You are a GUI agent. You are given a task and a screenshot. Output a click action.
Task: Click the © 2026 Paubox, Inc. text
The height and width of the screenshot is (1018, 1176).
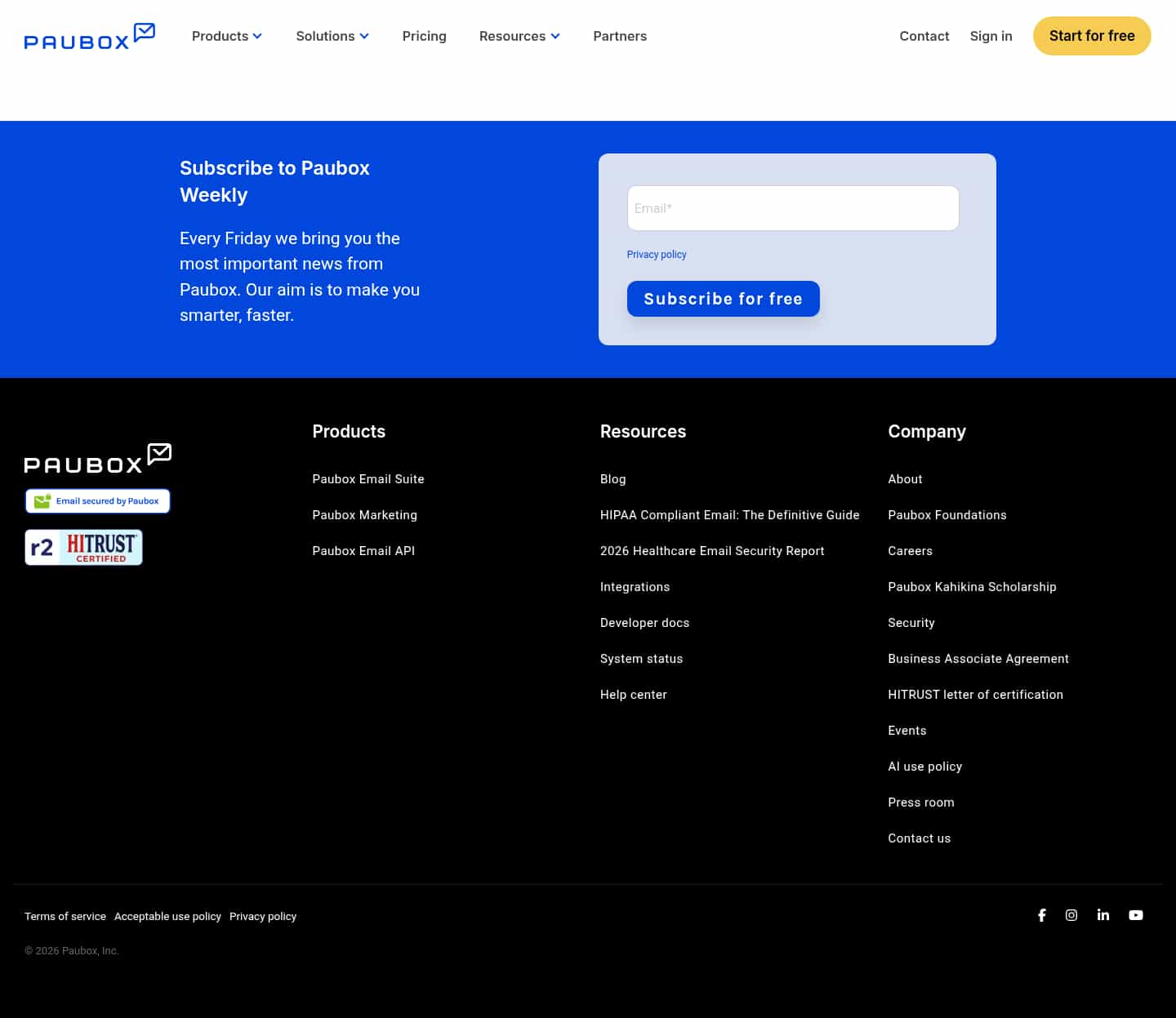click(72, 951)
